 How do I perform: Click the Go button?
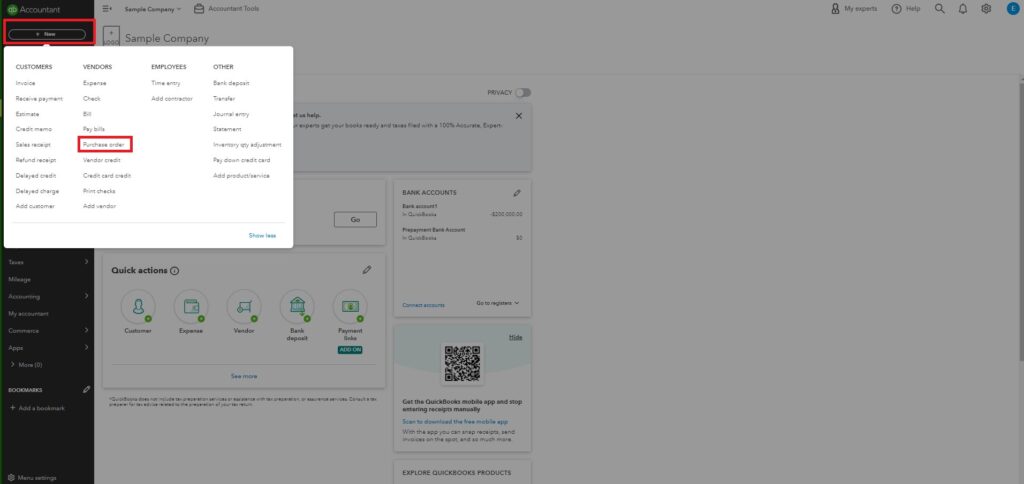[355, 219]
